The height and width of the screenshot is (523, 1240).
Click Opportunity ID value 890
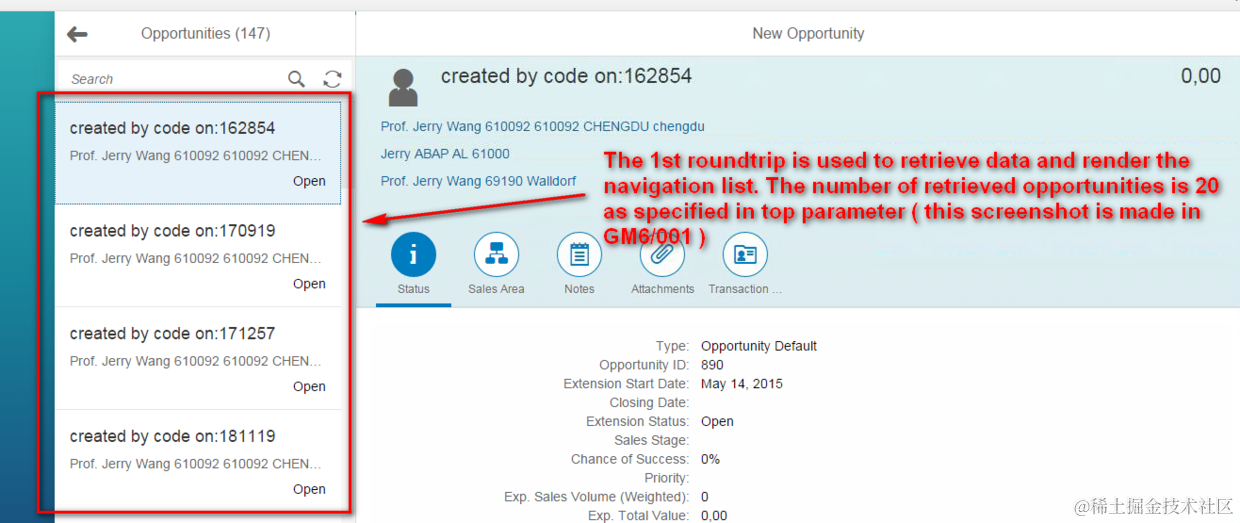tap(712, 365)
